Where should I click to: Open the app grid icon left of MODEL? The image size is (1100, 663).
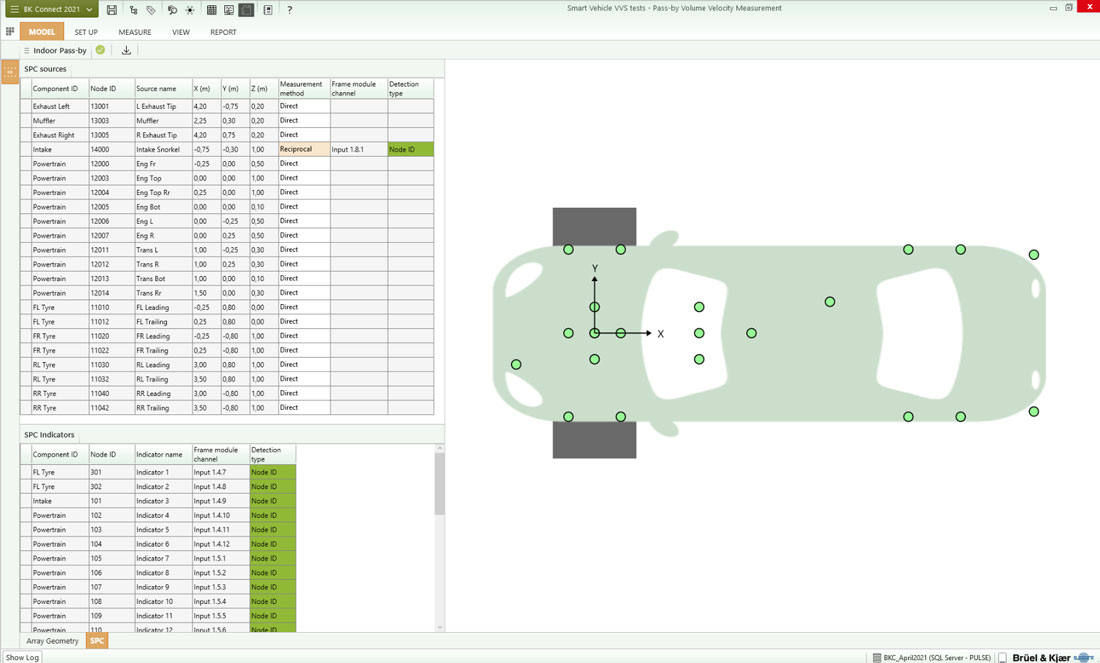point(10,32)
